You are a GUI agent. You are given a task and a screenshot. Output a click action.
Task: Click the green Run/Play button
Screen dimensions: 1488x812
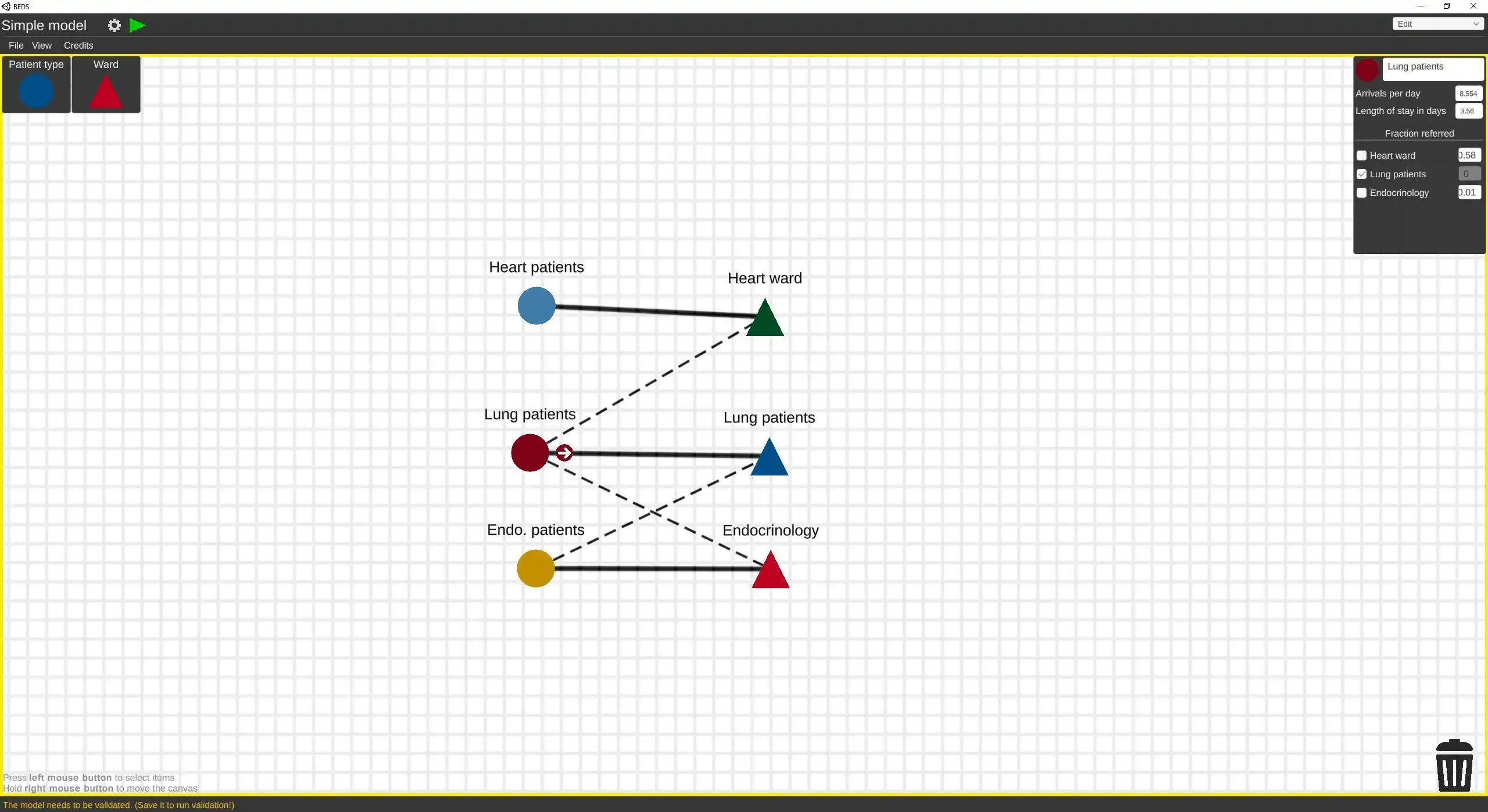pos(136,24)
